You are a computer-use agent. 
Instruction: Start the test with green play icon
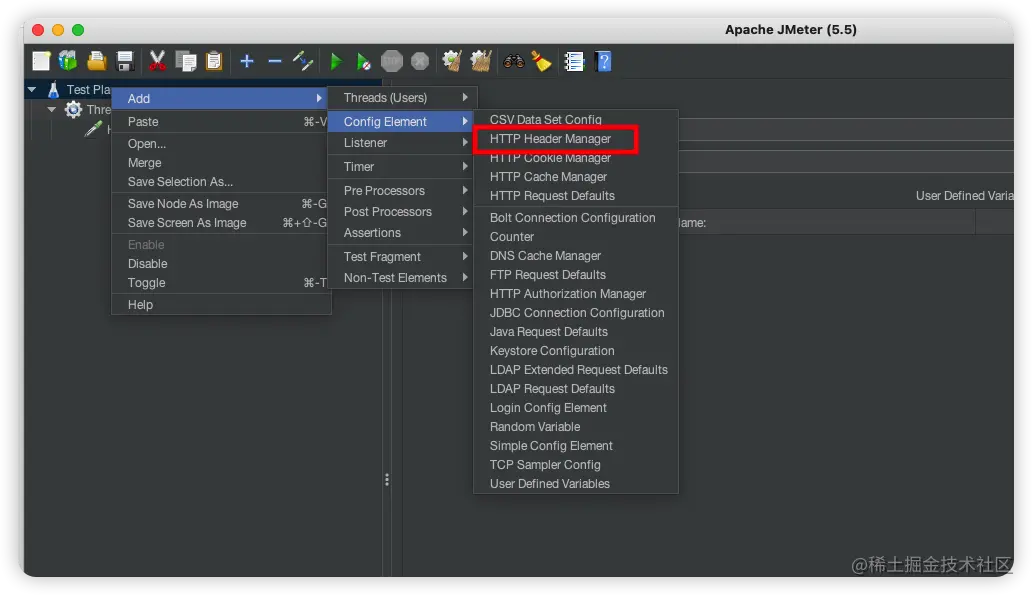[336, 62]
